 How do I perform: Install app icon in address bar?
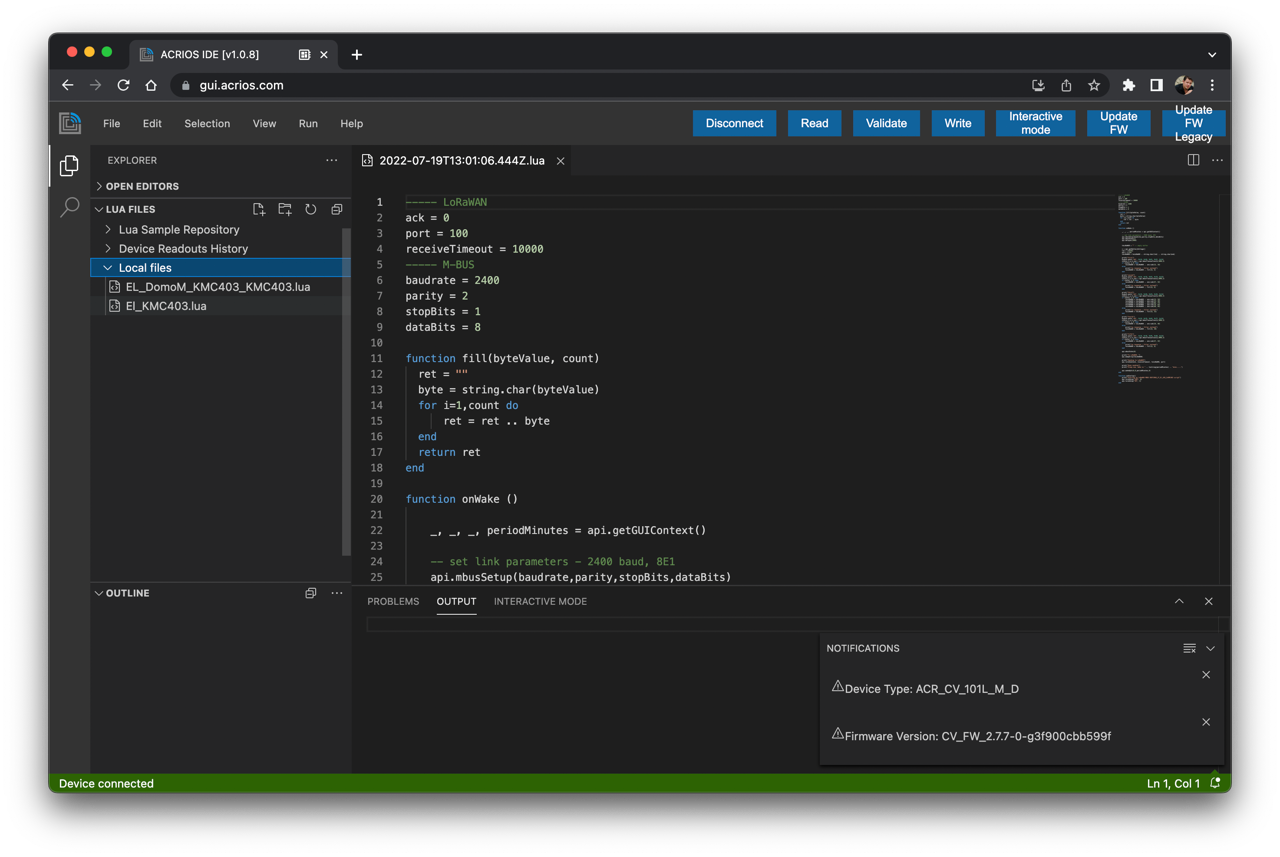pyautogui.click(x=1038, y=85)
